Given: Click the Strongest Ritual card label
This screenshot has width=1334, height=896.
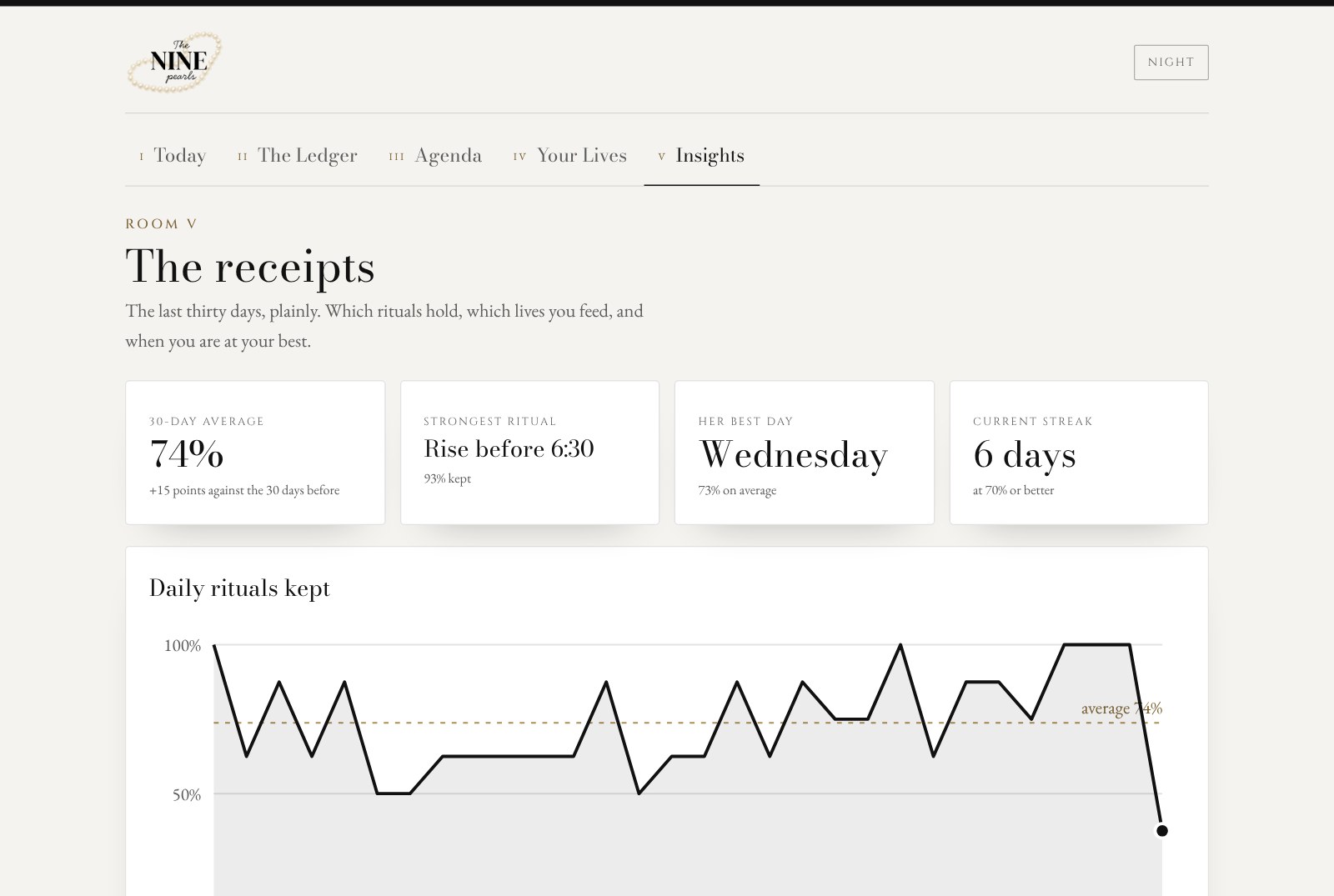Looking at the screenshot, I should tap(489, 422).
